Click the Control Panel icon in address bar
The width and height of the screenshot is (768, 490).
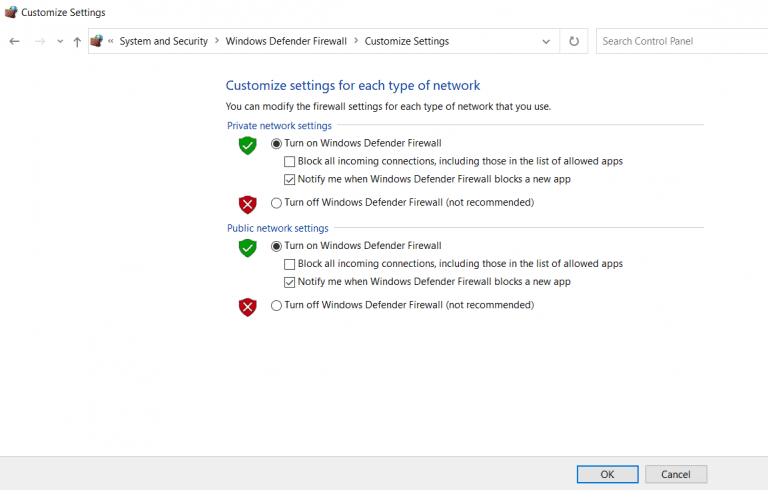[97, 41]
